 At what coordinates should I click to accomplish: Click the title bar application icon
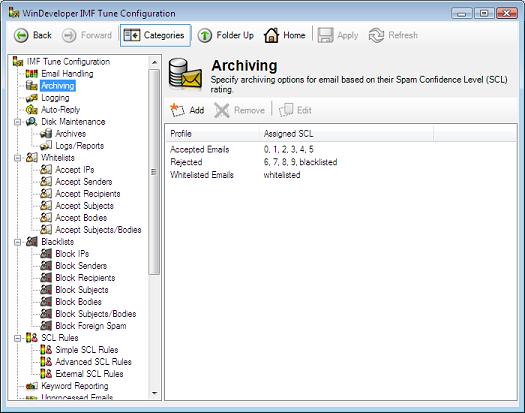click(14, 13)
